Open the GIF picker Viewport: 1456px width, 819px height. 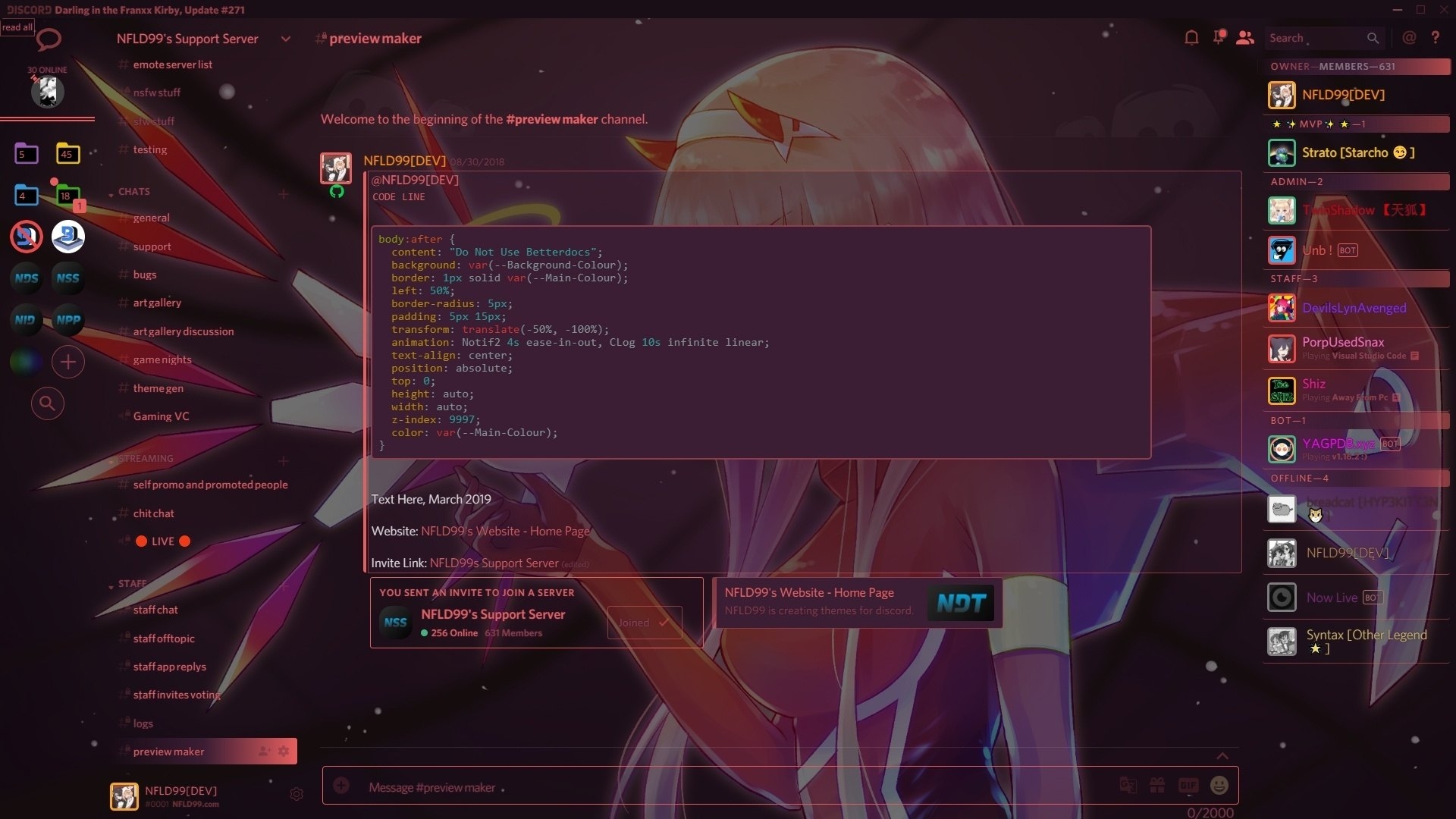(1188, 786)
